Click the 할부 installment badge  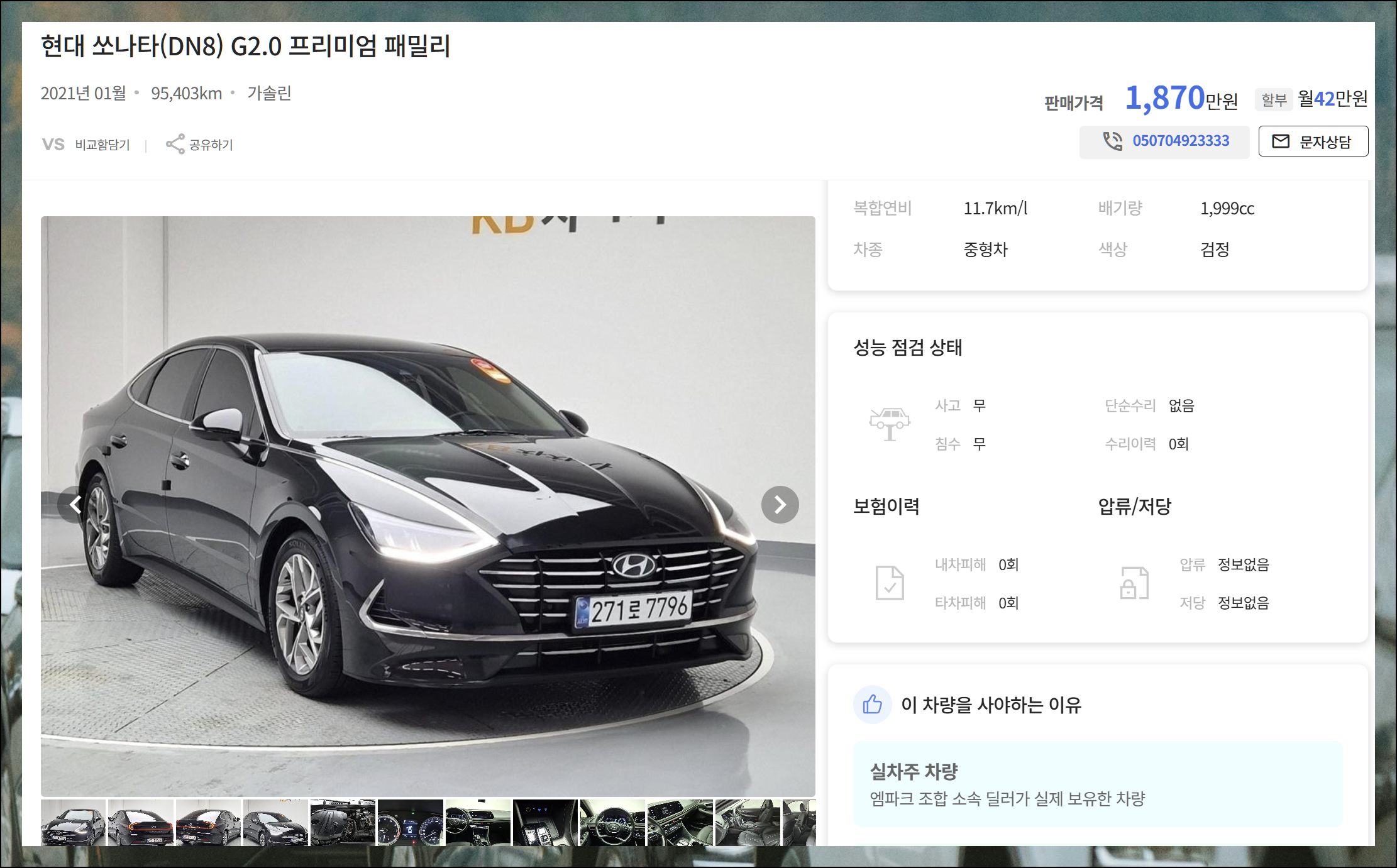(1274, 99)
